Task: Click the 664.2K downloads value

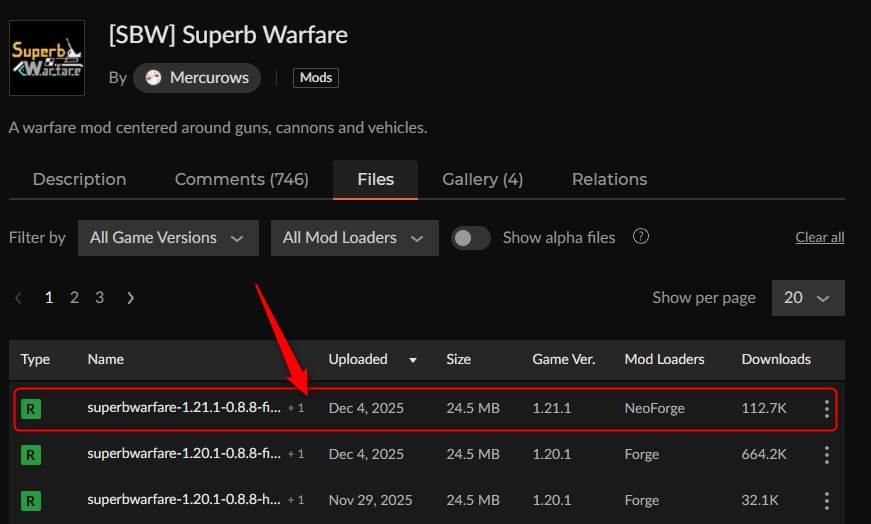Action: click(x=764, y=454)
